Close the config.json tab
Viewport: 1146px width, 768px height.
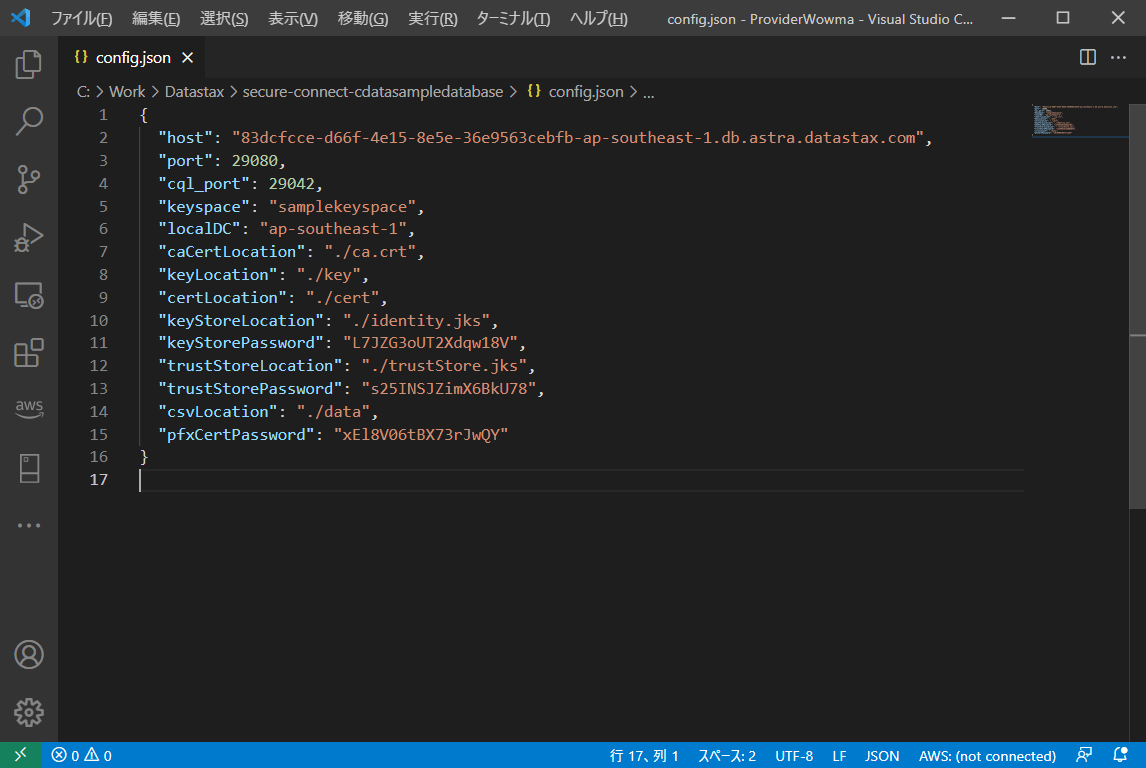[188, 58]
